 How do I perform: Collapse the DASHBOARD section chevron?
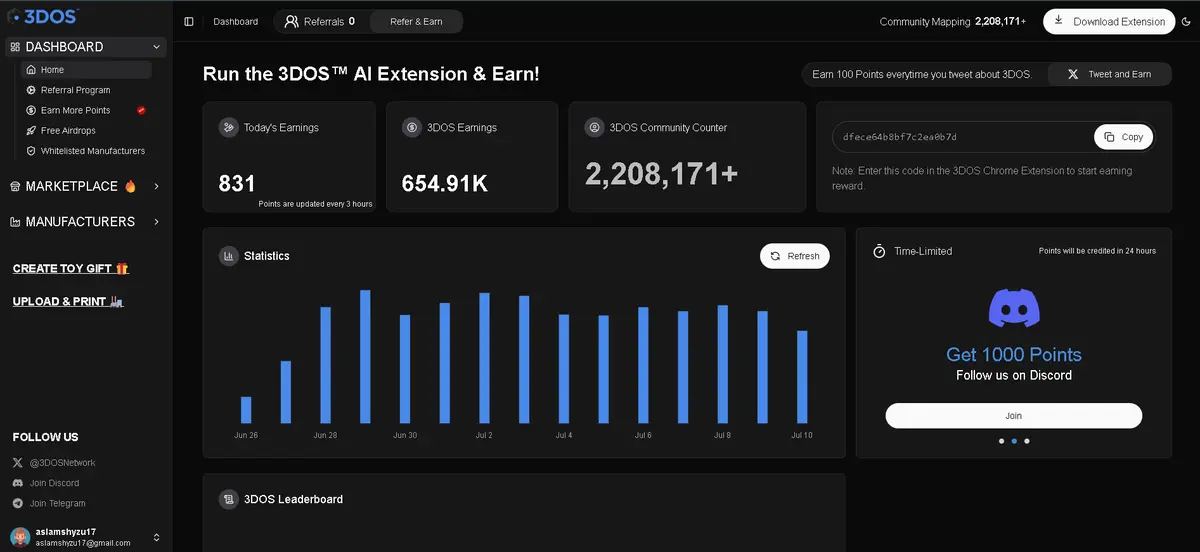[x=157, y=47]
